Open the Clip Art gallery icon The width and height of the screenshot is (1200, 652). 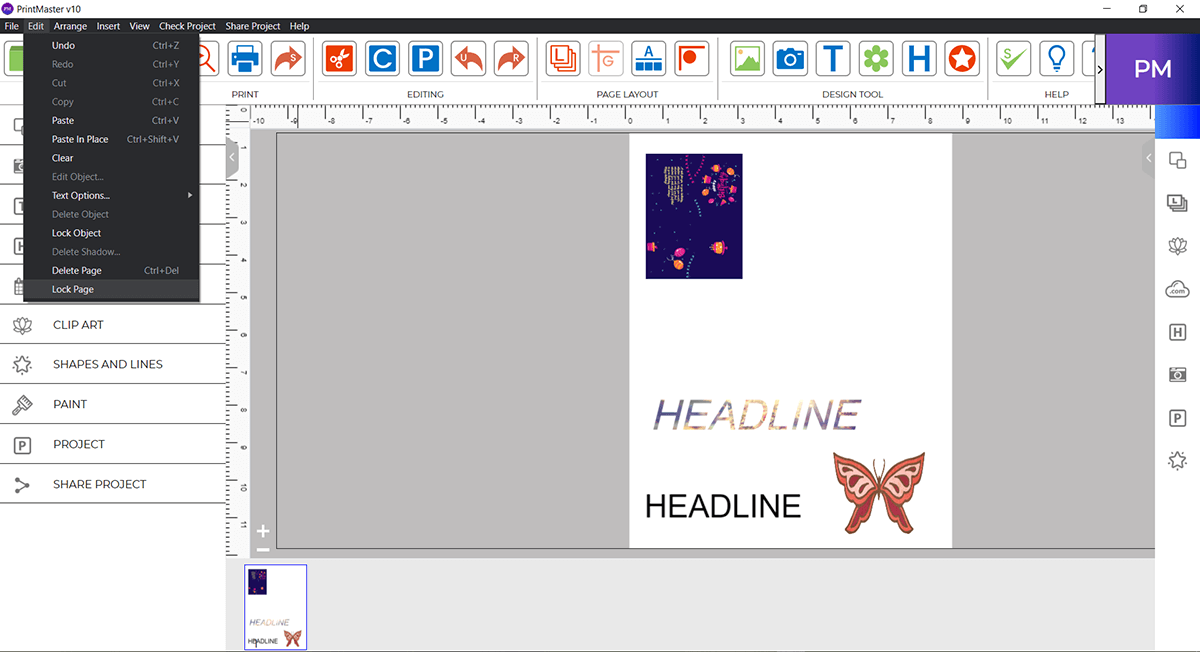click(x=877, y=58)
